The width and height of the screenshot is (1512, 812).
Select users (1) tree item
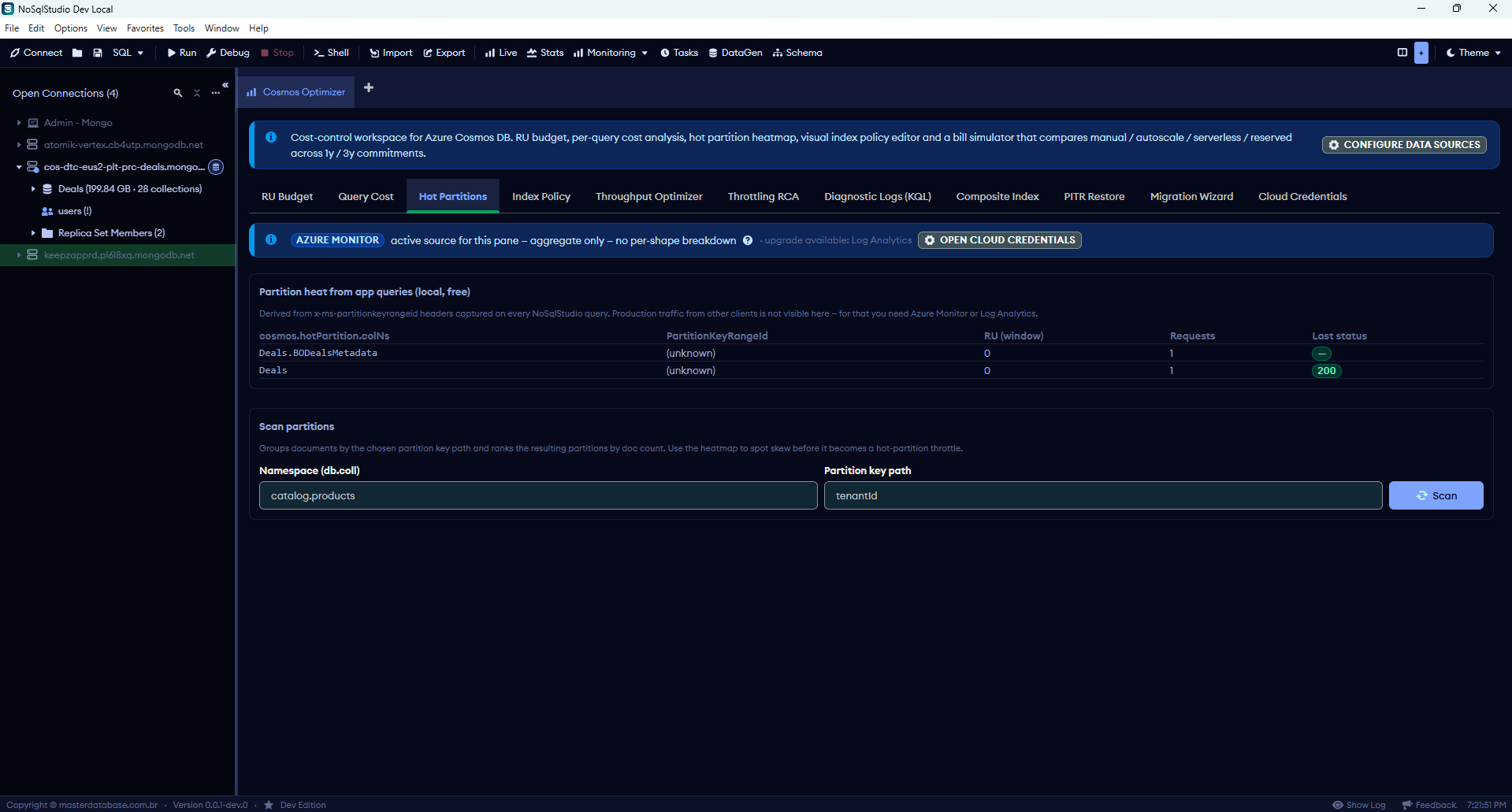(75, 211)
